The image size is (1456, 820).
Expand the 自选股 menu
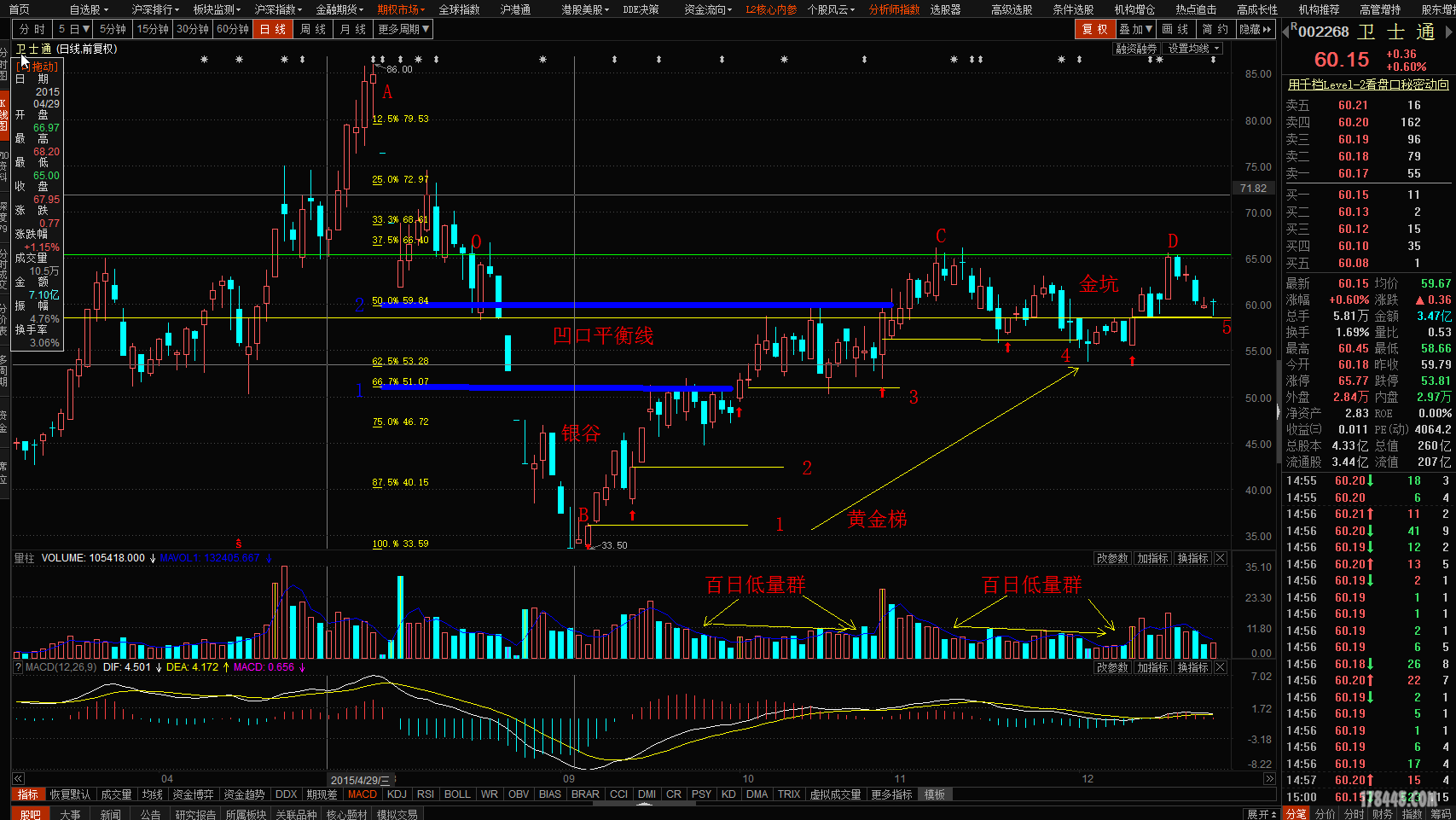pyautogui.click(x=89, y=9)
